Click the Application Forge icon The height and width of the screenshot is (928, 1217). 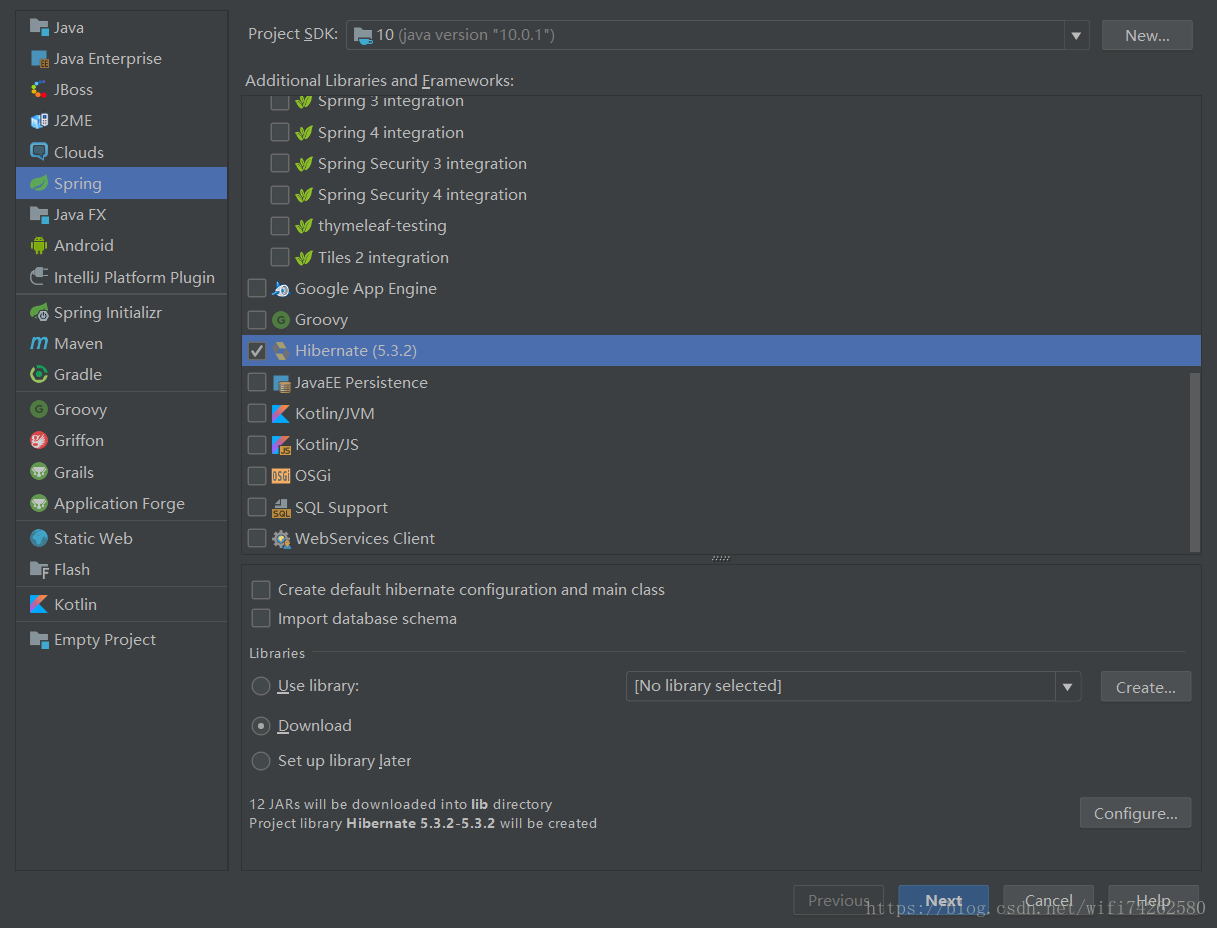pos(39,503)
